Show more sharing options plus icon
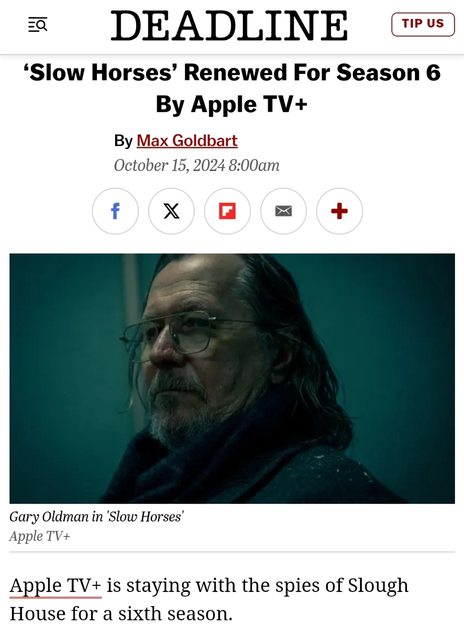Screen dimensions: 464x640 coord(340,211)
